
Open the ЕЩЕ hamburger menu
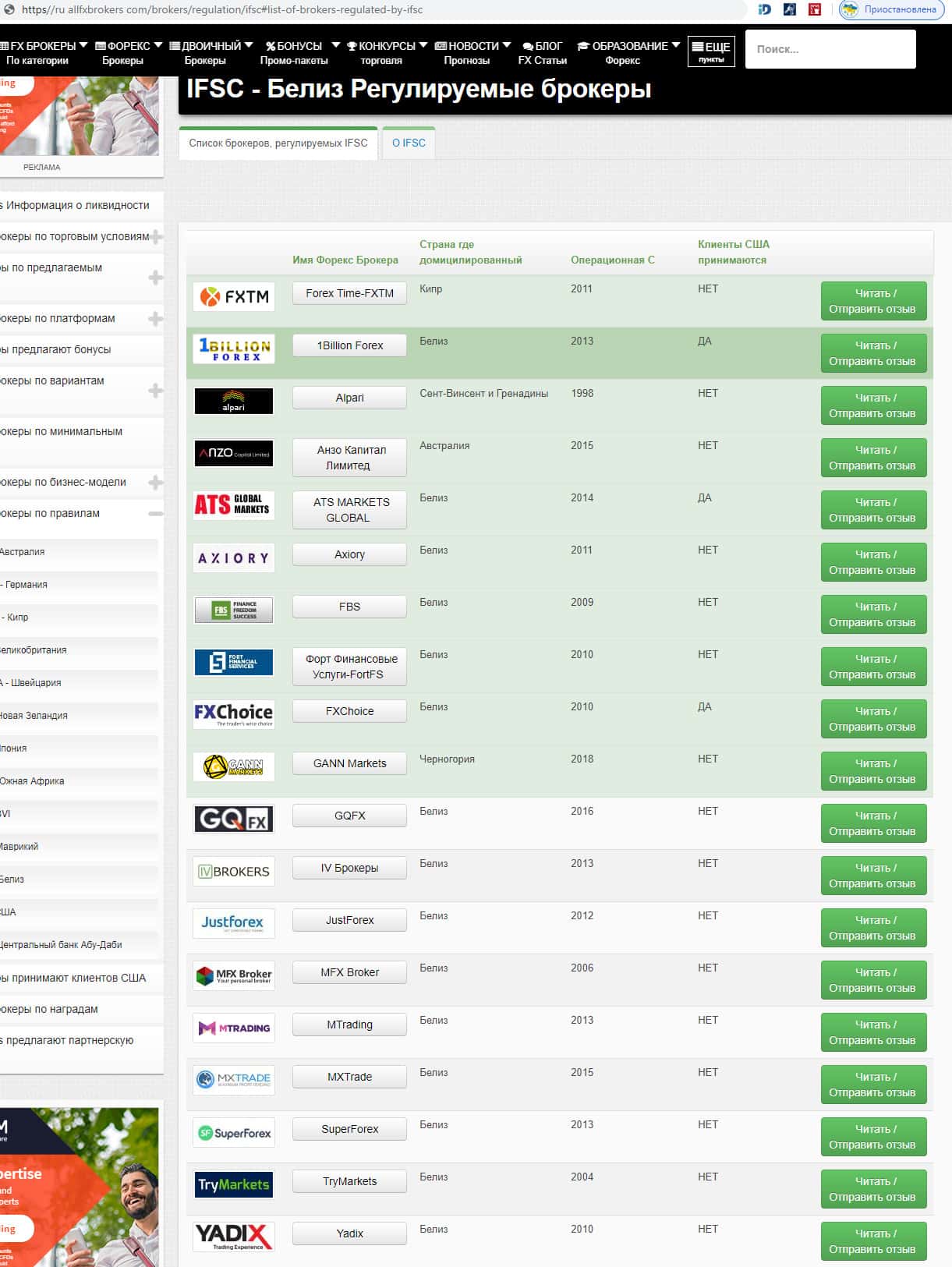pos(710,51)
